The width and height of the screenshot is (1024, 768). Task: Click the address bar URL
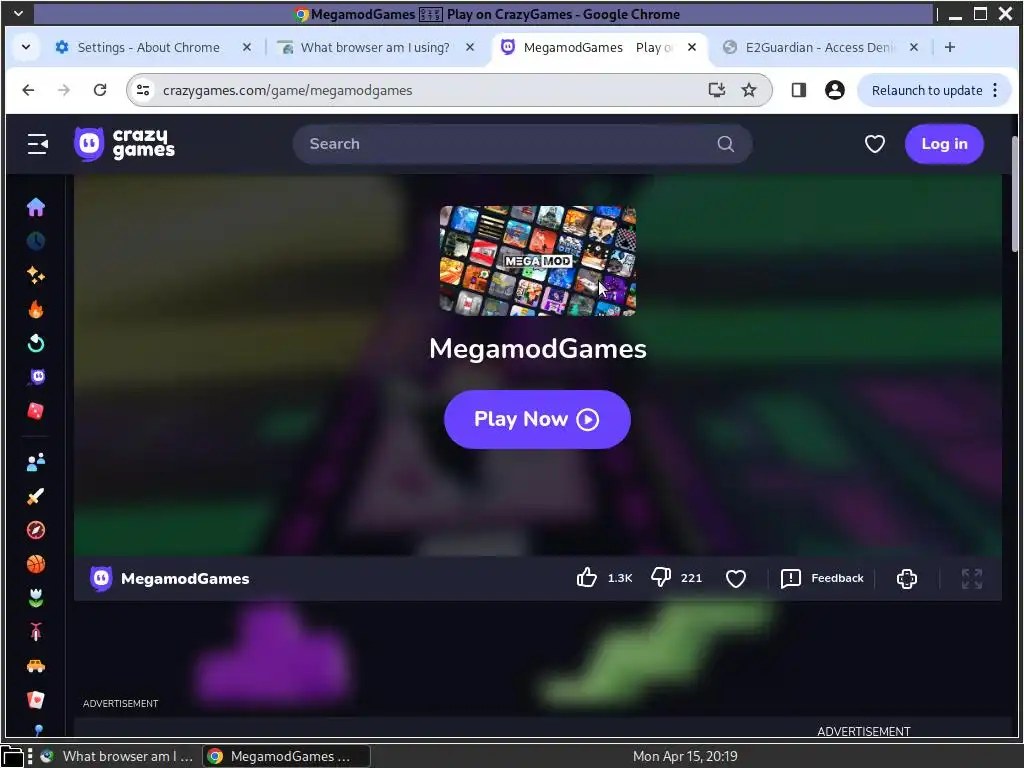(x=287, y=90)
